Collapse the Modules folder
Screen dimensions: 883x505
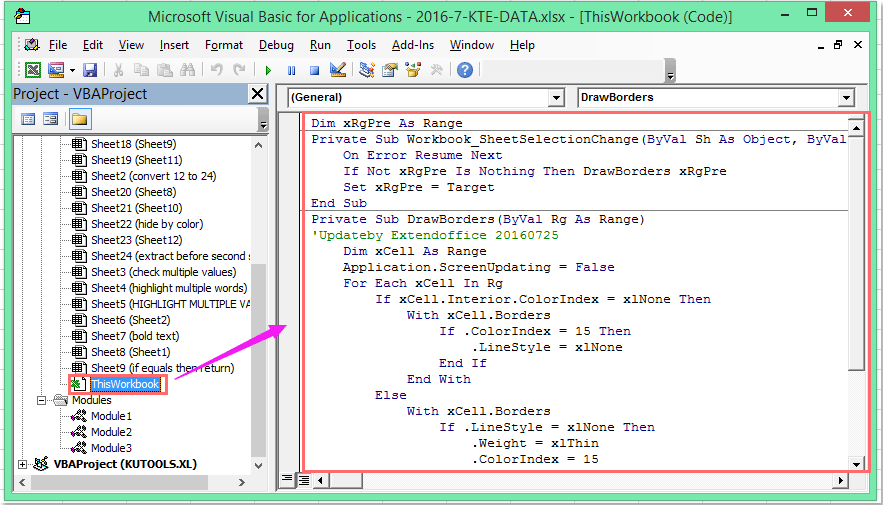coord(43,400)
